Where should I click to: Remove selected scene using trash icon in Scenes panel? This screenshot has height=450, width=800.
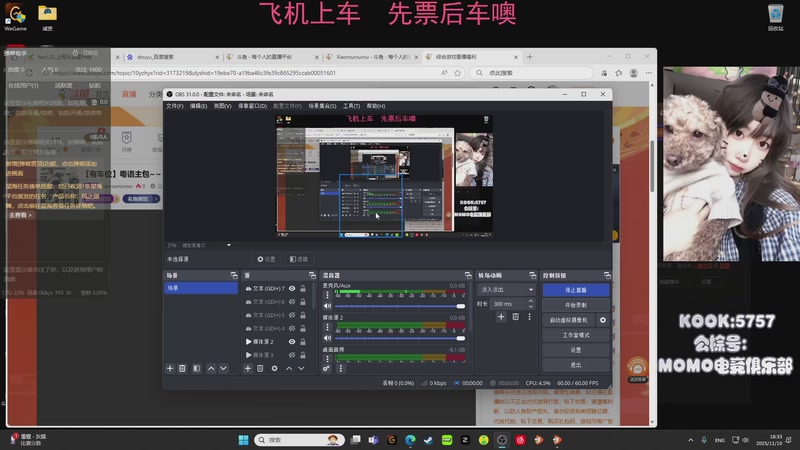[x=182, y=368]
